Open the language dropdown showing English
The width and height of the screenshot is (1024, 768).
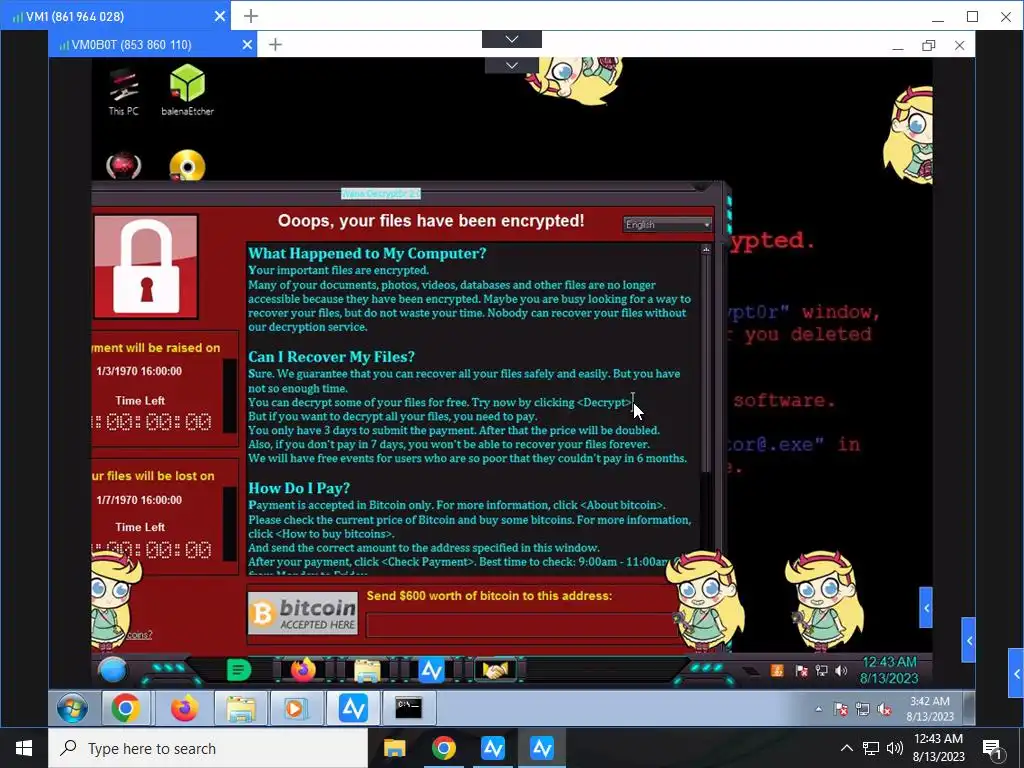667,225
